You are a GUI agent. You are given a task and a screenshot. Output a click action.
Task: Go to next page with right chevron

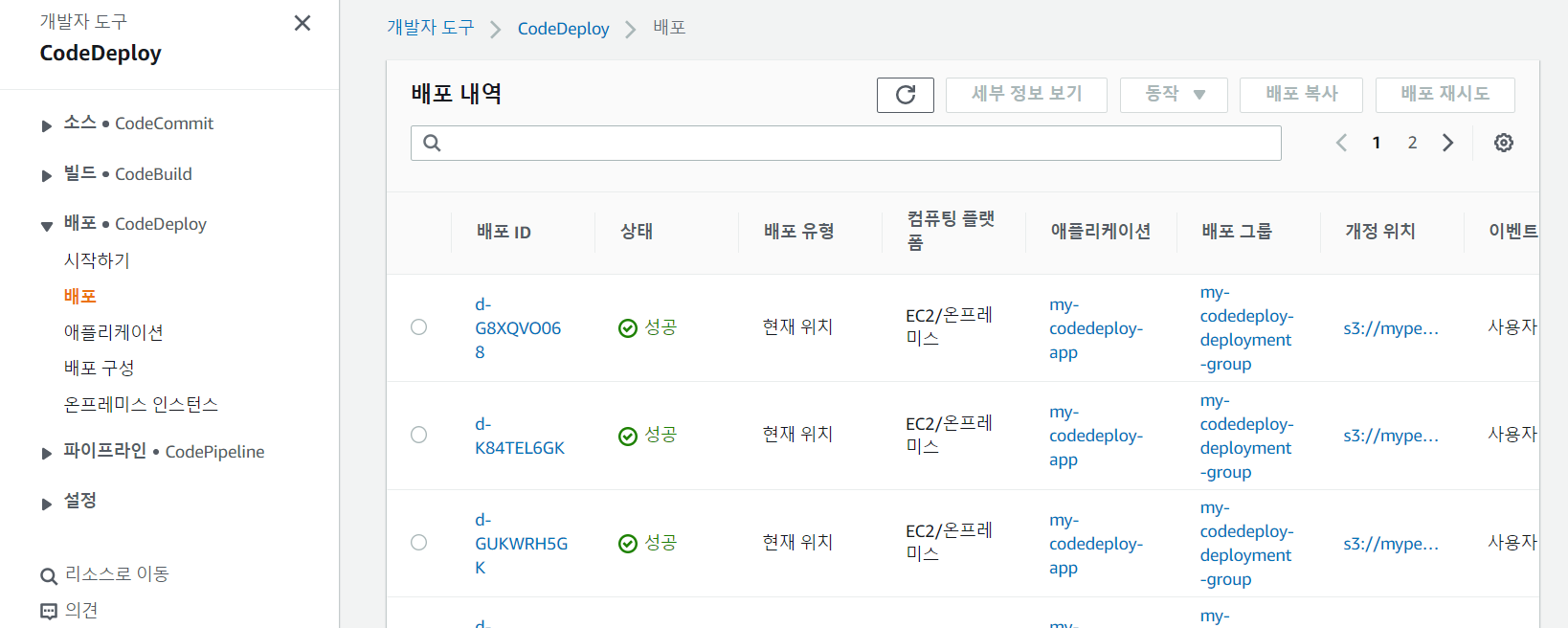(x=1447, y=143)
